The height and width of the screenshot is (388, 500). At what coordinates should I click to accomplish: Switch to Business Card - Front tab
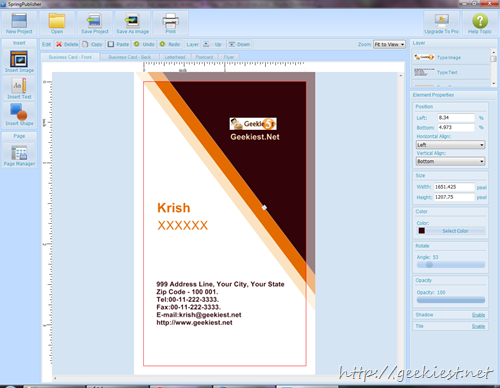coord(70,57)
